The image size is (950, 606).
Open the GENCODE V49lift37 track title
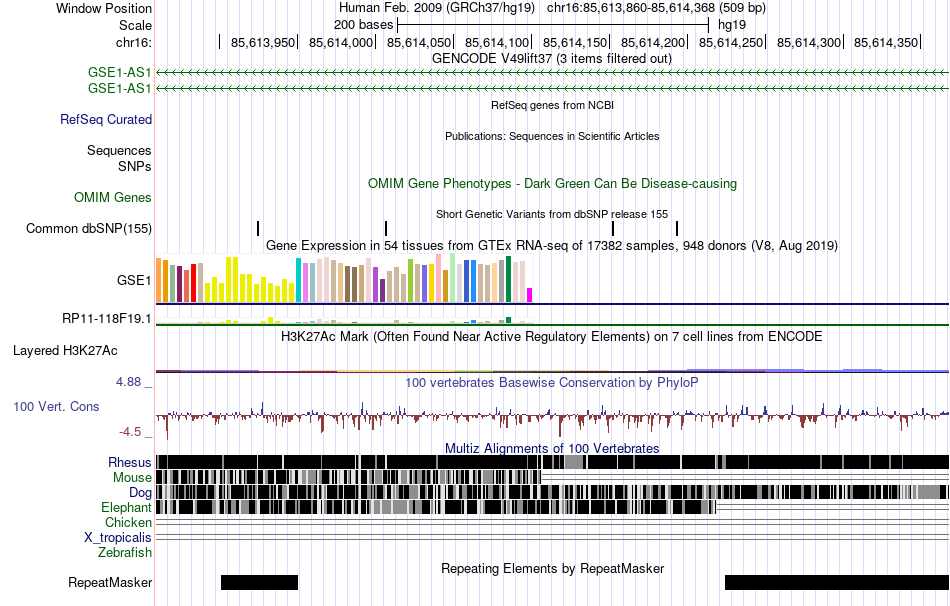pos(552,59)
